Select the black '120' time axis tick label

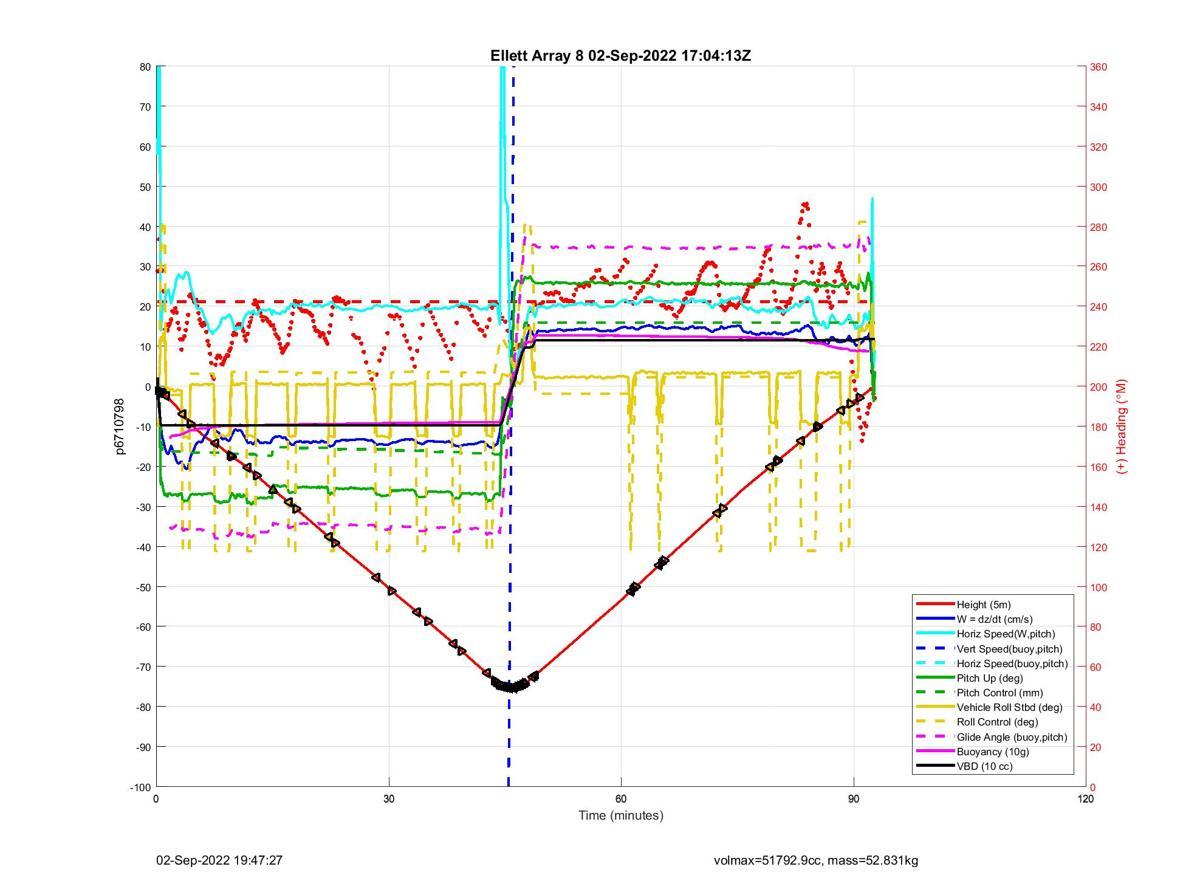[1086, 799]
